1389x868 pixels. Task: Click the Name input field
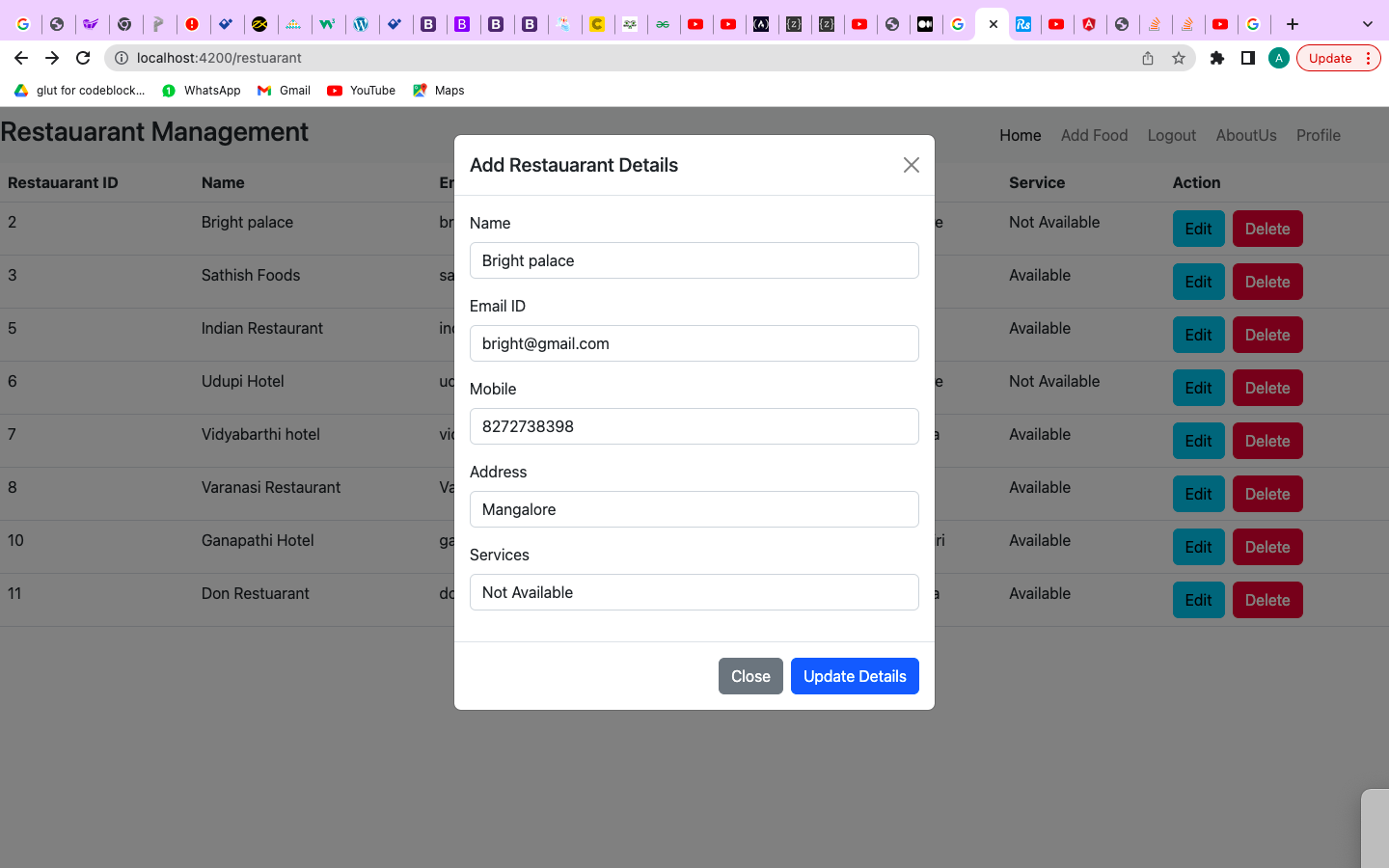[694, 260]
